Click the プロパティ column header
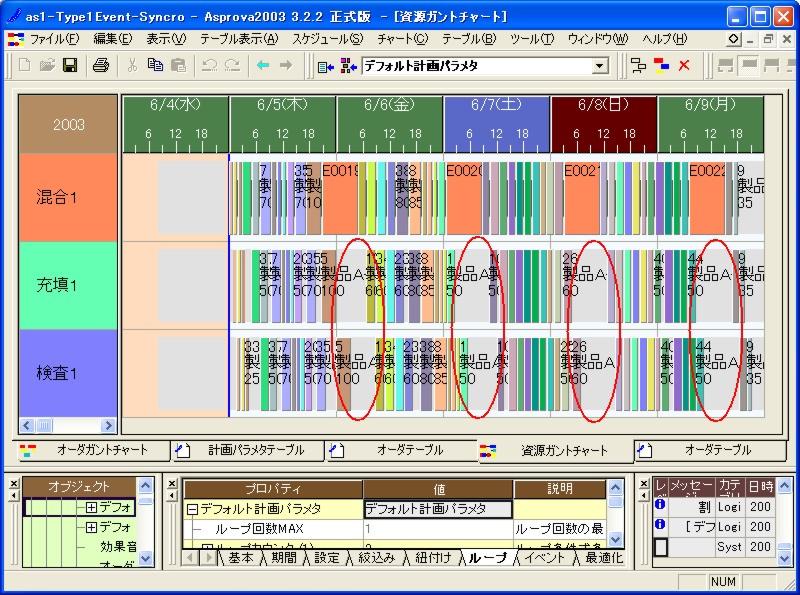Image resolution: width=800 pixels, height=595 pixels. pyautogui.click(x=273, y=489)
